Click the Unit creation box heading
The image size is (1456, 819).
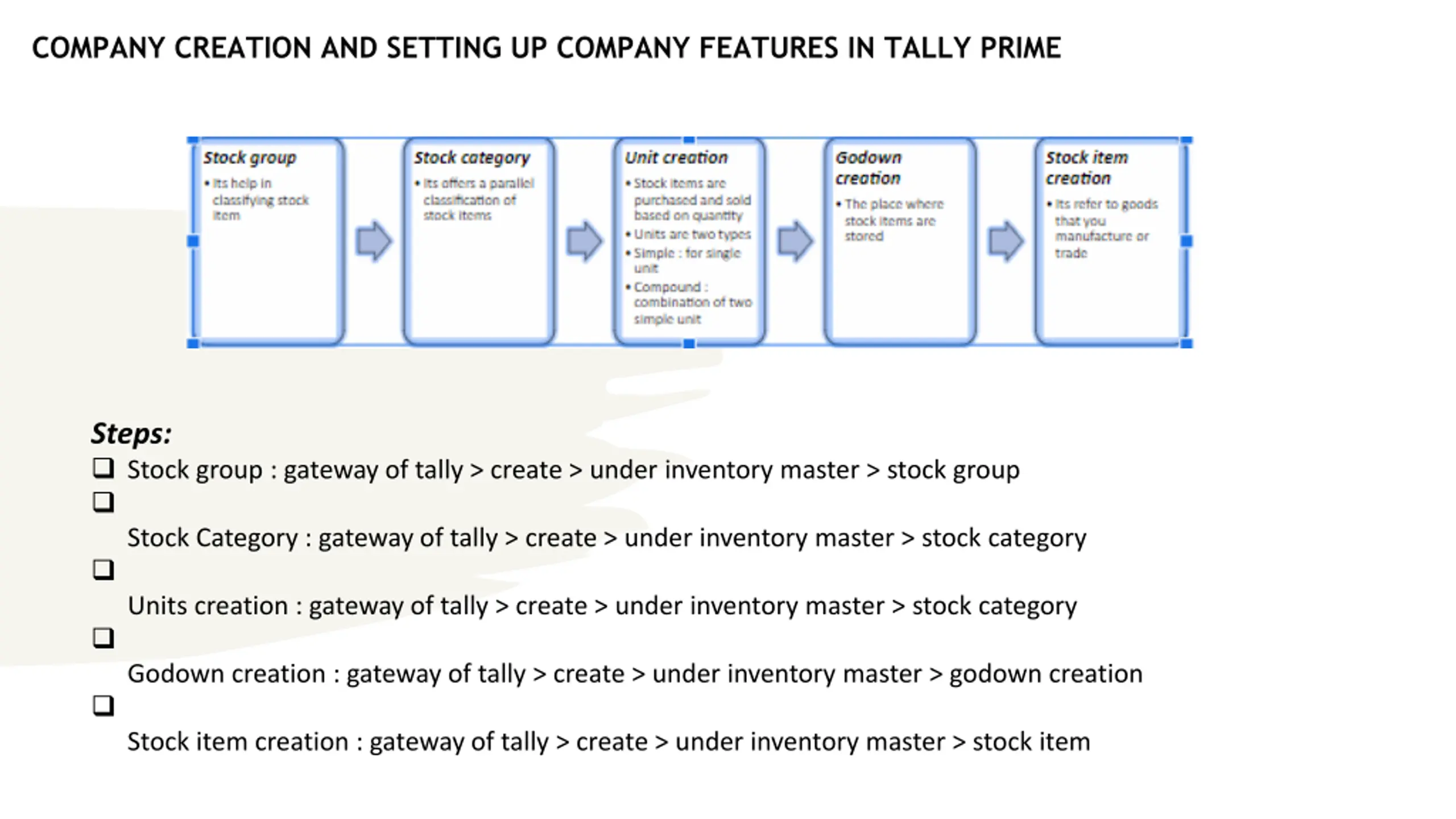676,158
